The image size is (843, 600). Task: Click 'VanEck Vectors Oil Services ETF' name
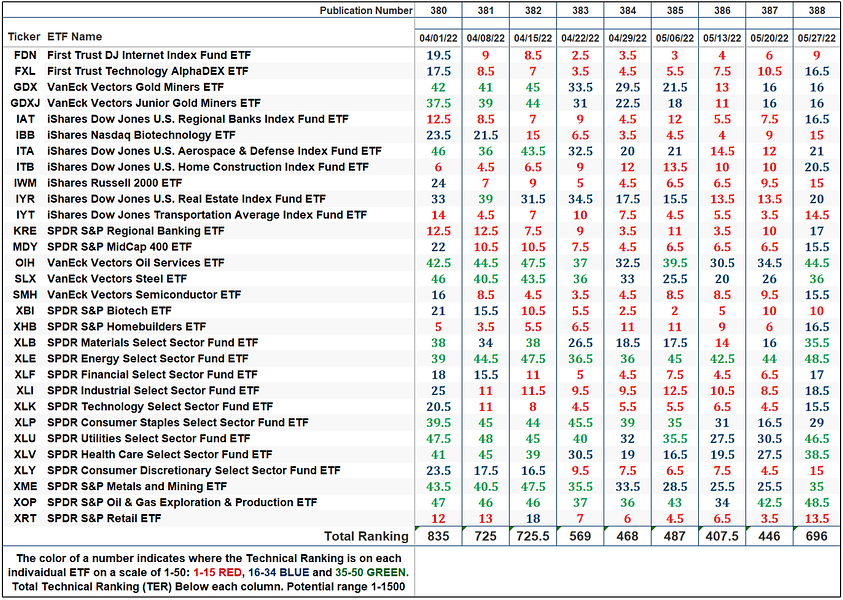click(136, 263)
